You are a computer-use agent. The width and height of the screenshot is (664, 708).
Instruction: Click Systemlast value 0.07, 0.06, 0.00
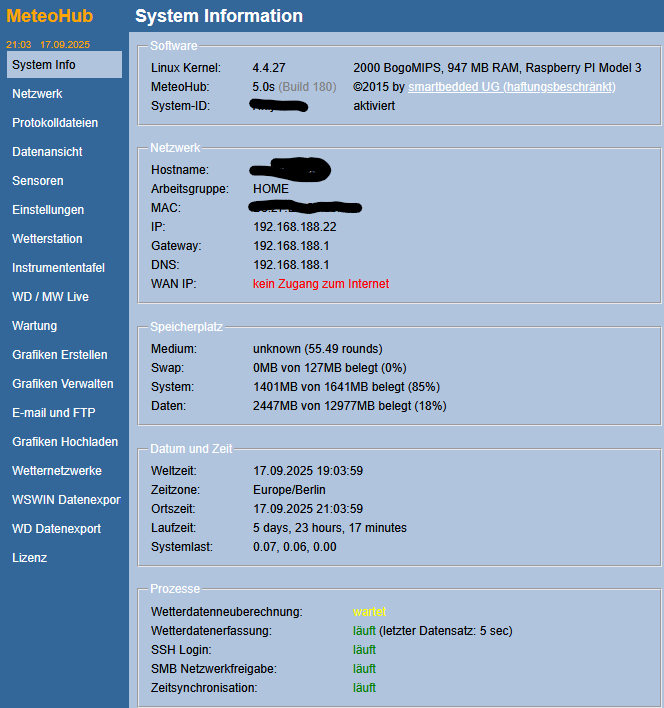click(x=295, y=546)
